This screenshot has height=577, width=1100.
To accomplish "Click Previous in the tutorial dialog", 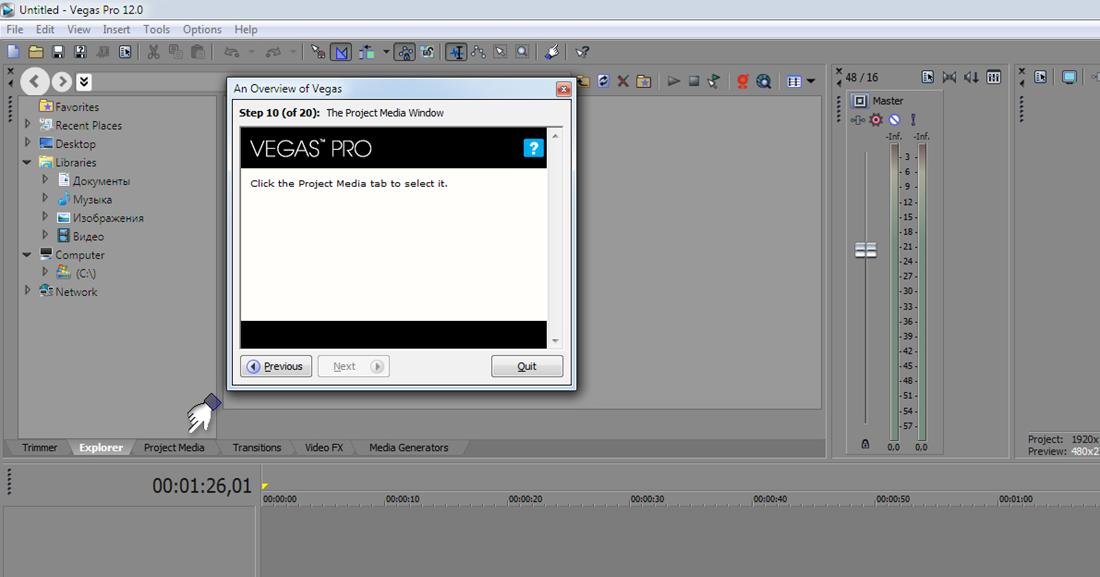I will point(276,366).
